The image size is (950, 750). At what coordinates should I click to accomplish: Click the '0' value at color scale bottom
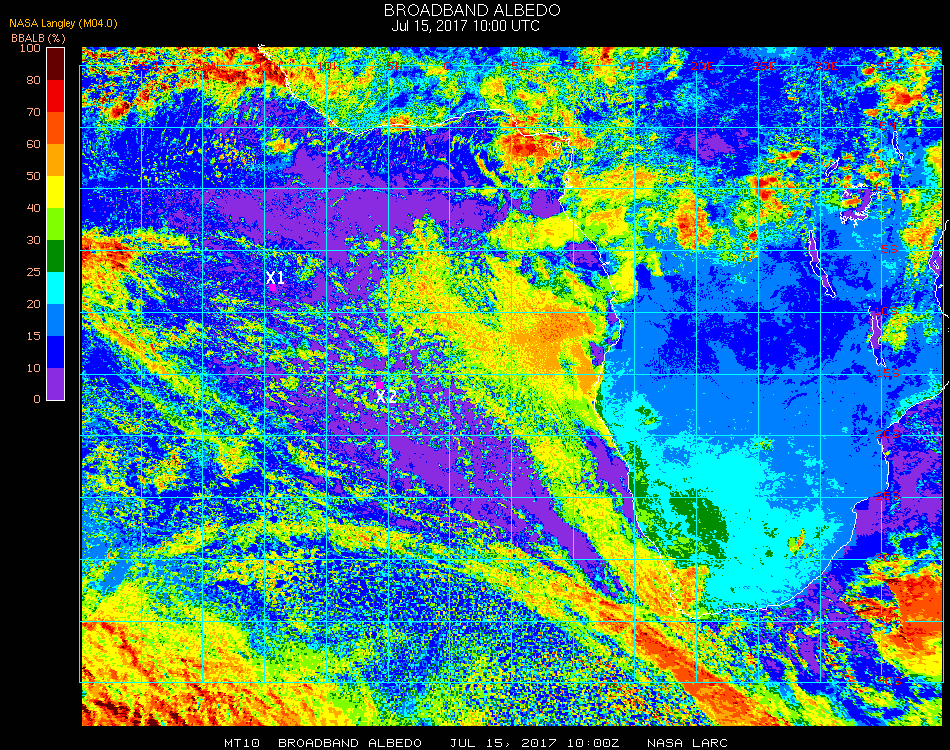coord(37,399)
